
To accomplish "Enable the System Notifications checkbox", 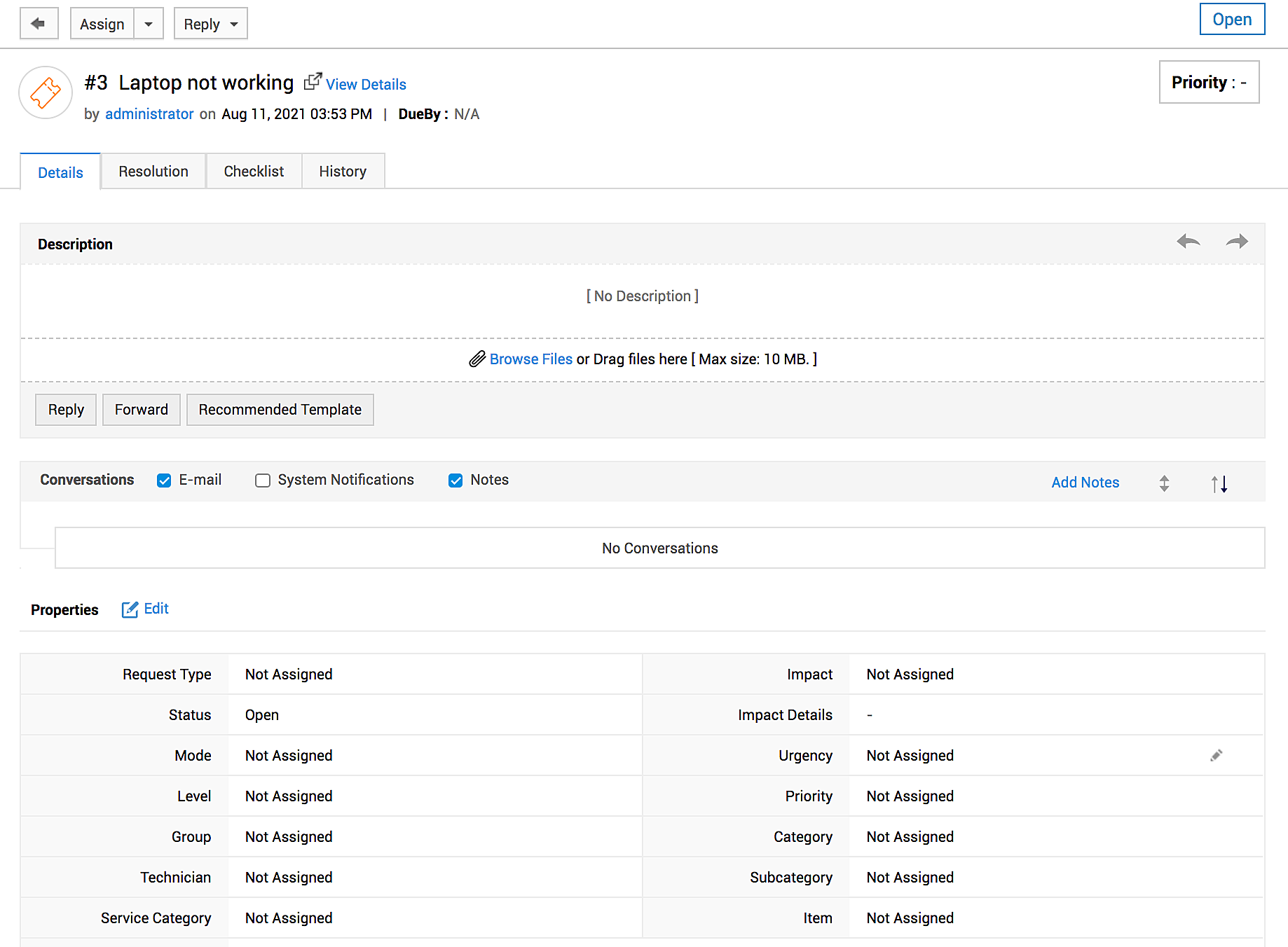I will coord(263,481).
